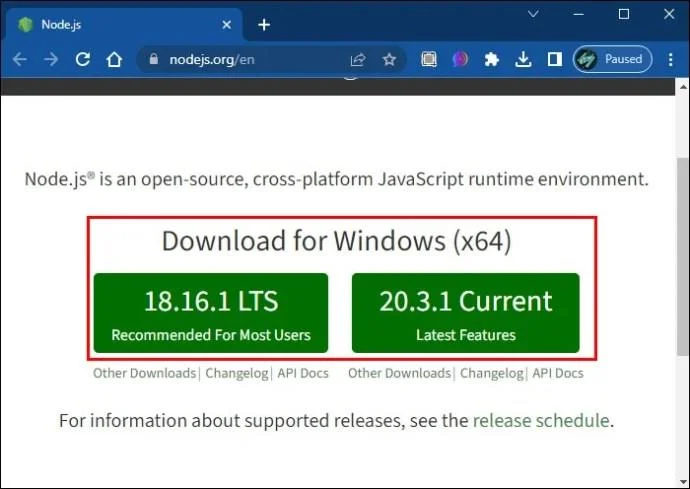Image resolution: width=690 pixels, height=489 pixels.
Task: Open API Docs link under Current version
Action: point(557,373)
